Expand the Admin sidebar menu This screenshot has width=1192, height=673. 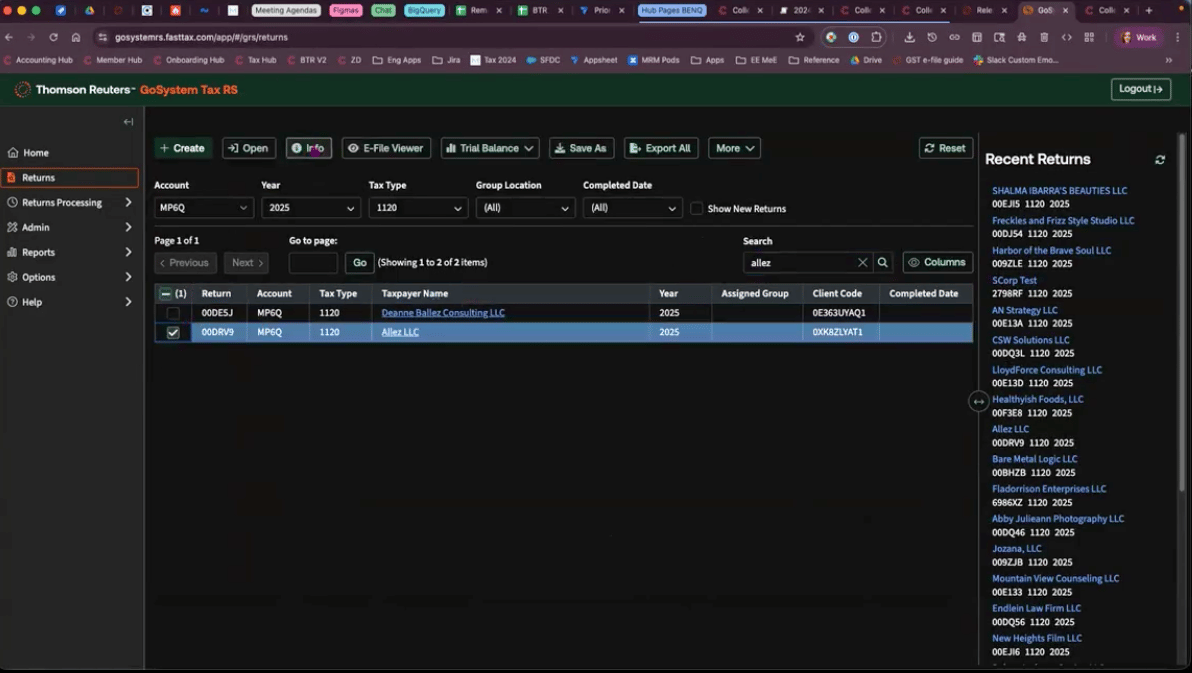[69, 227]
